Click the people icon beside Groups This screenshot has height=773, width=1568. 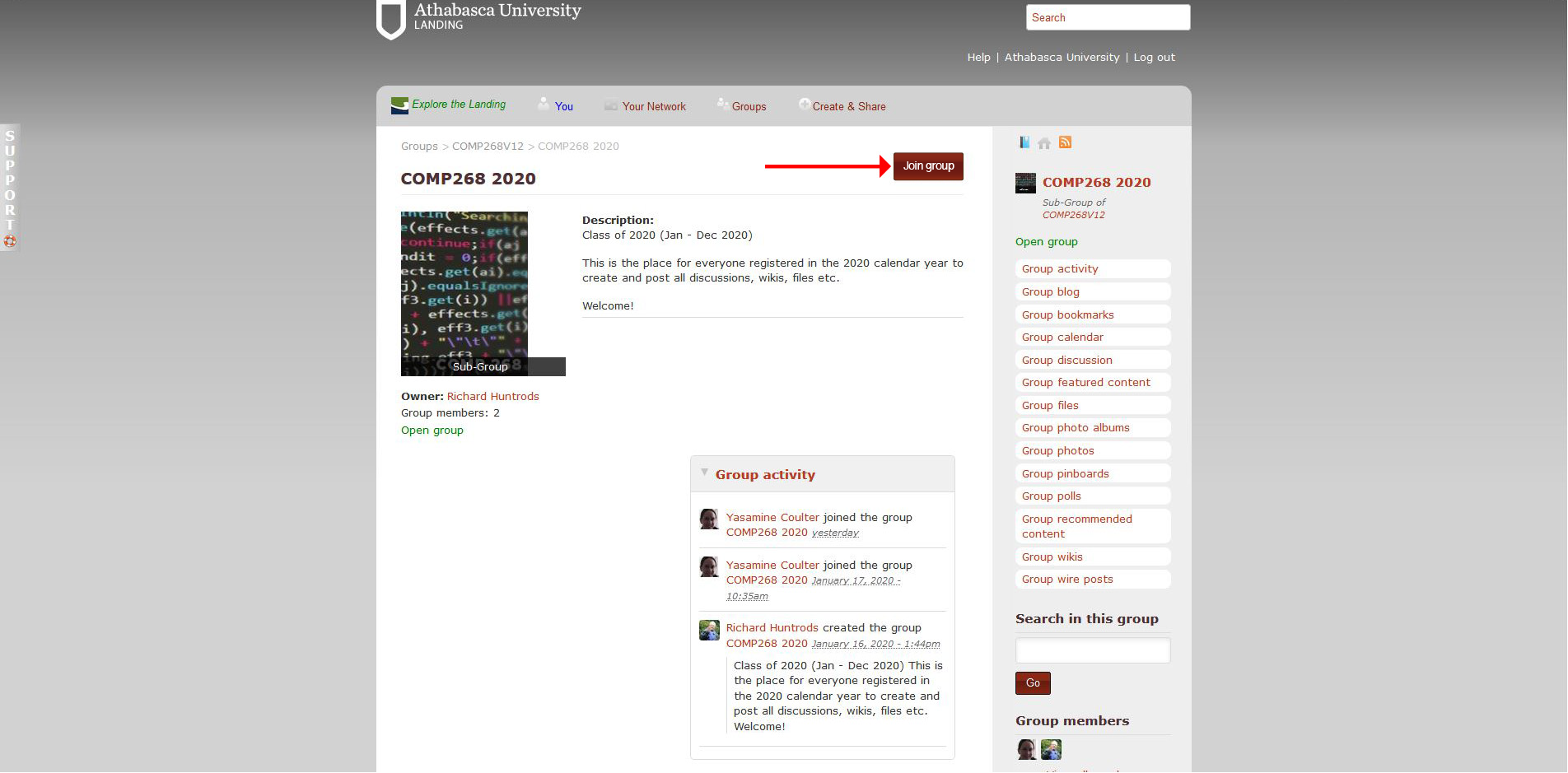tap(722, 104)
